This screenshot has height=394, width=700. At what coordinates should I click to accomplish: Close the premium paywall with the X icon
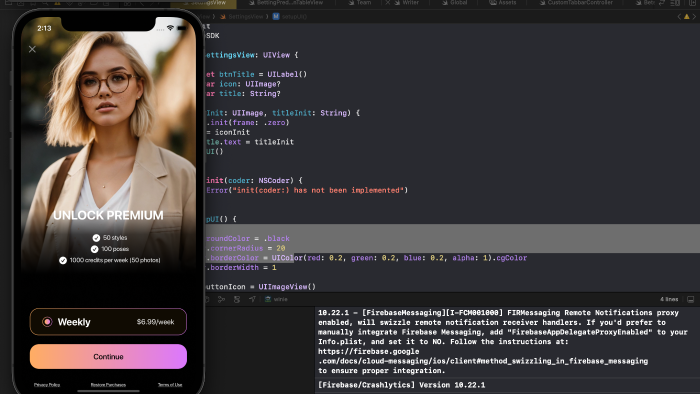point(32,49)
